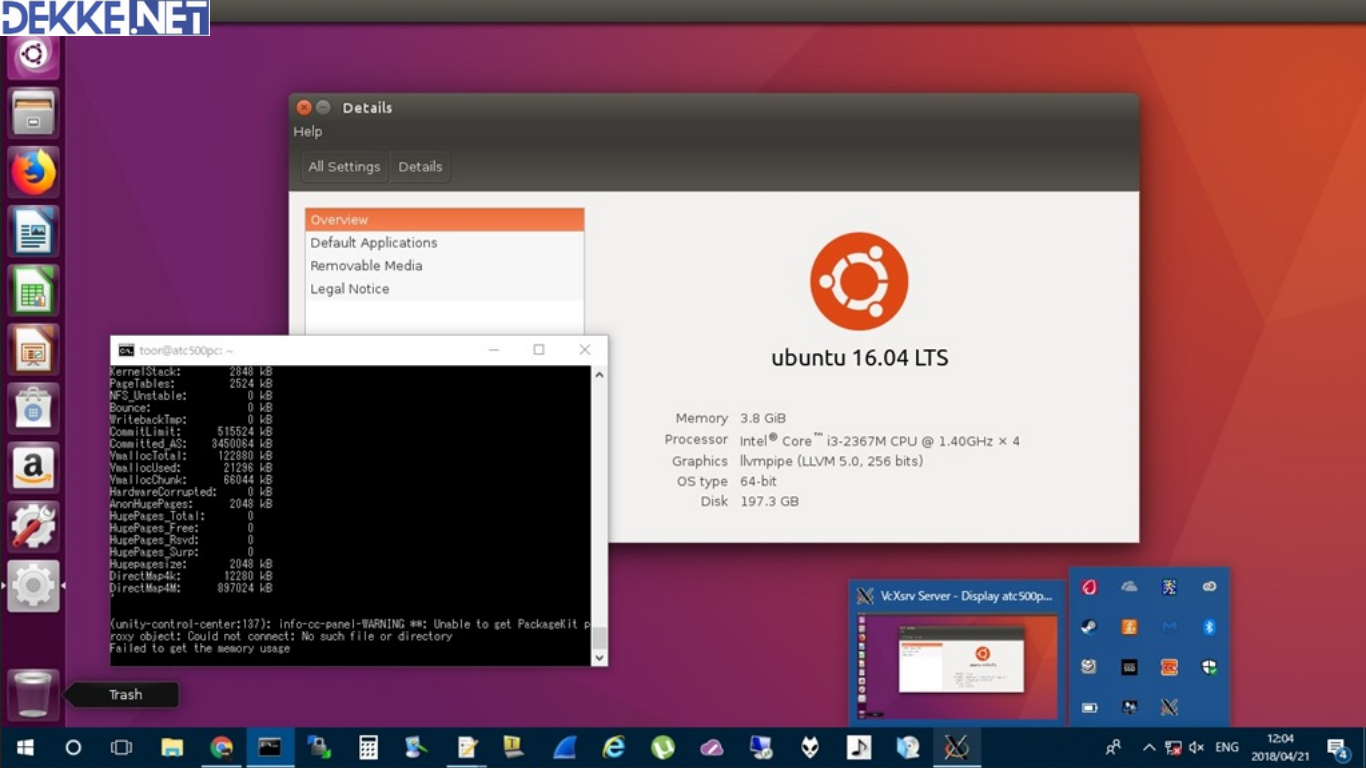Open the Creative Cloud tray icon
The height and width of the screenshot is (768, 1366).
point(1209,587)
